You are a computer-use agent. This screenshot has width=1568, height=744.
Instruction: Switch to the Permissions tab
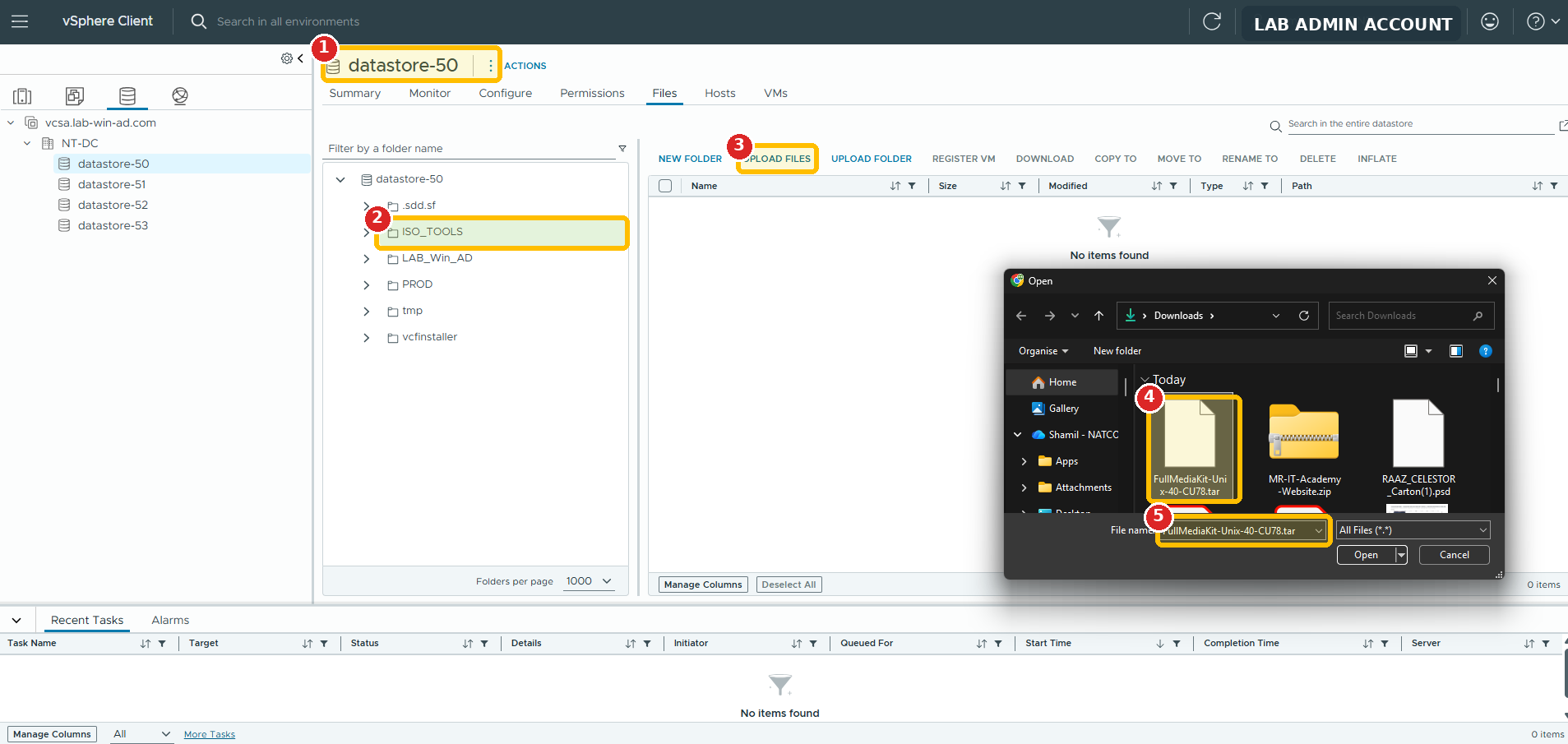coord(592,93)
